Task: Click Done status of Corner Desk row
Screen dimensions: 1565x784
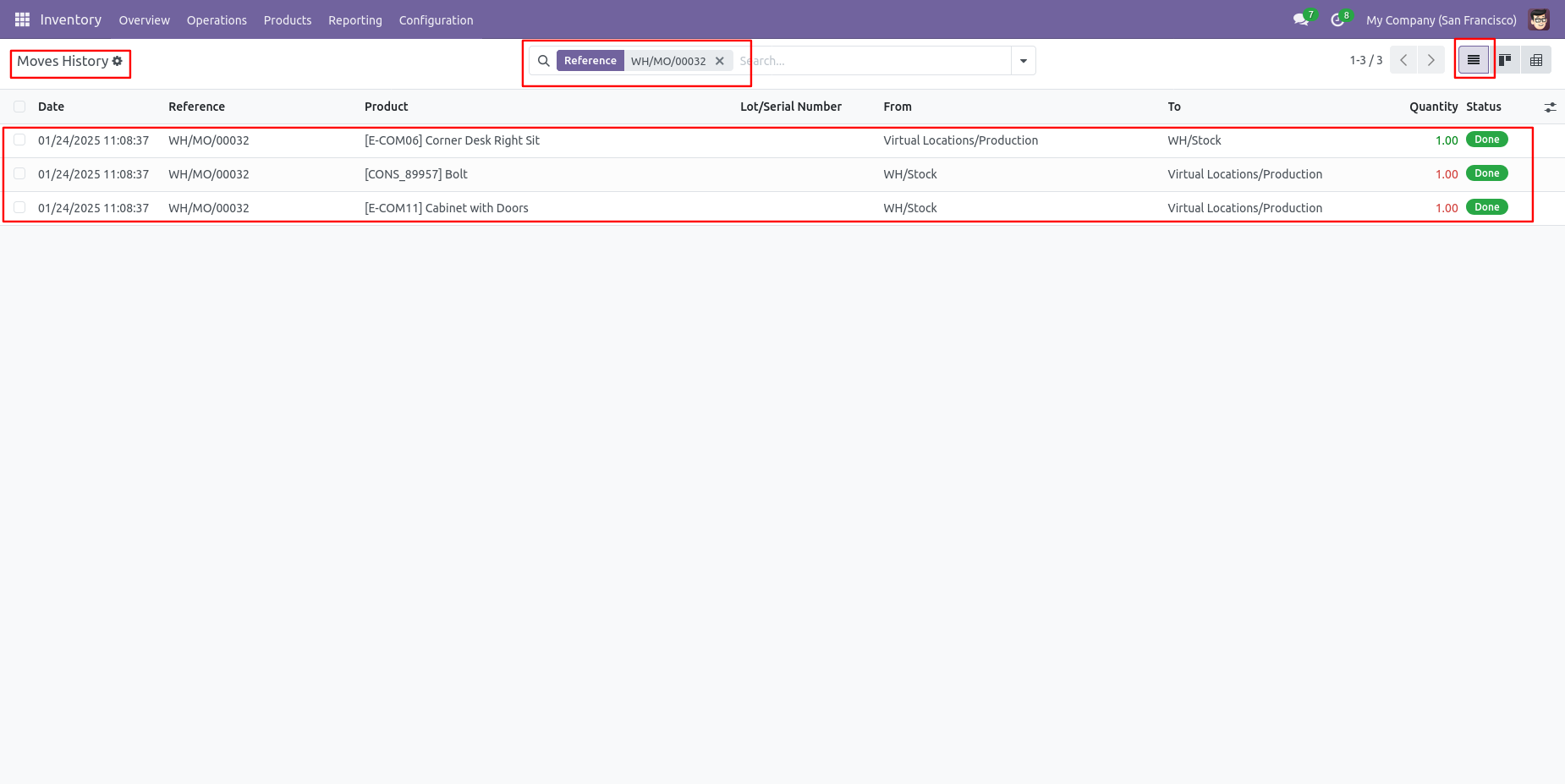Action: point(1486,140)
